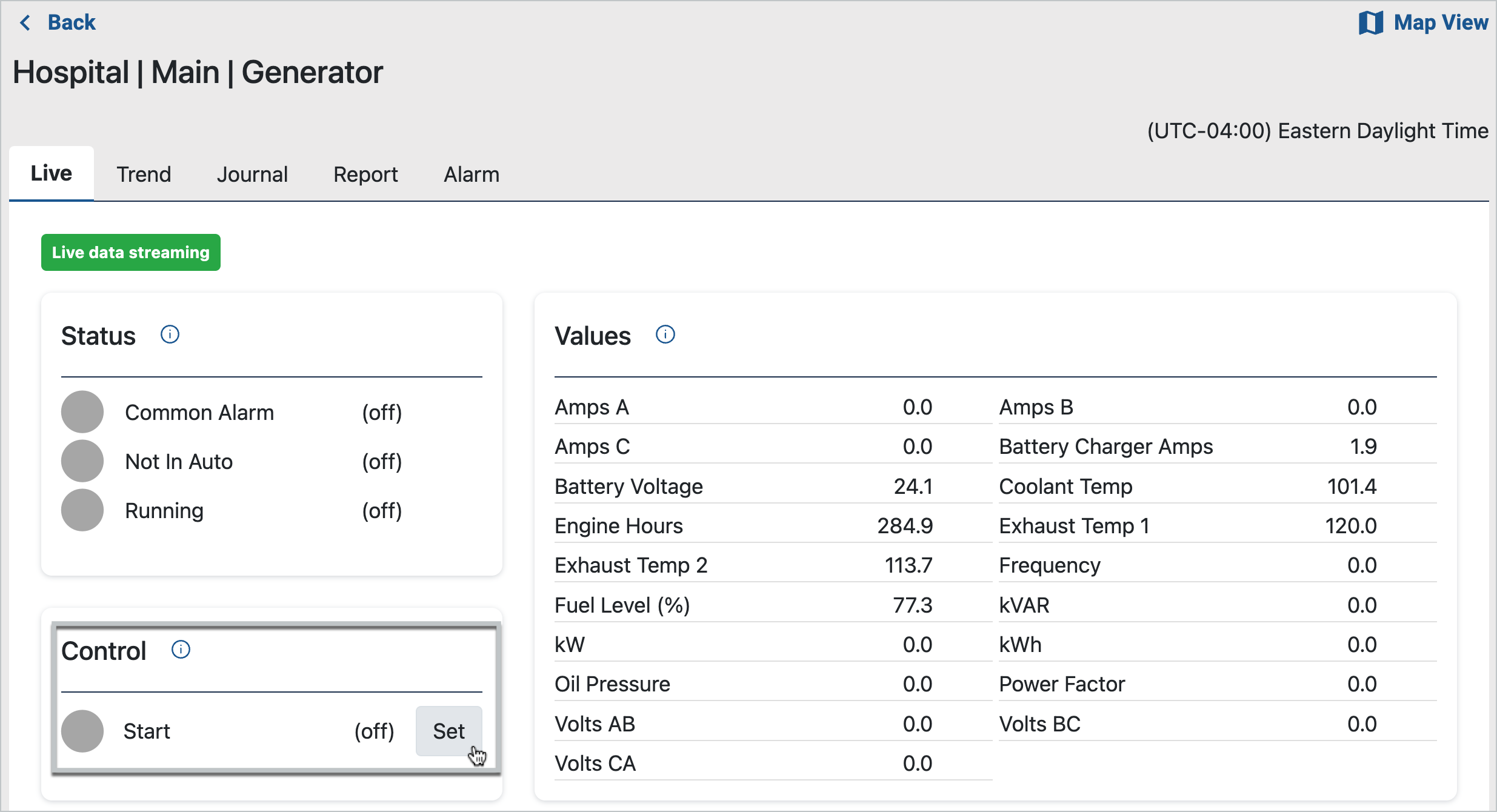
Task: Click the Fuel Level (%) value row
Action: click(x=743, y=605)
